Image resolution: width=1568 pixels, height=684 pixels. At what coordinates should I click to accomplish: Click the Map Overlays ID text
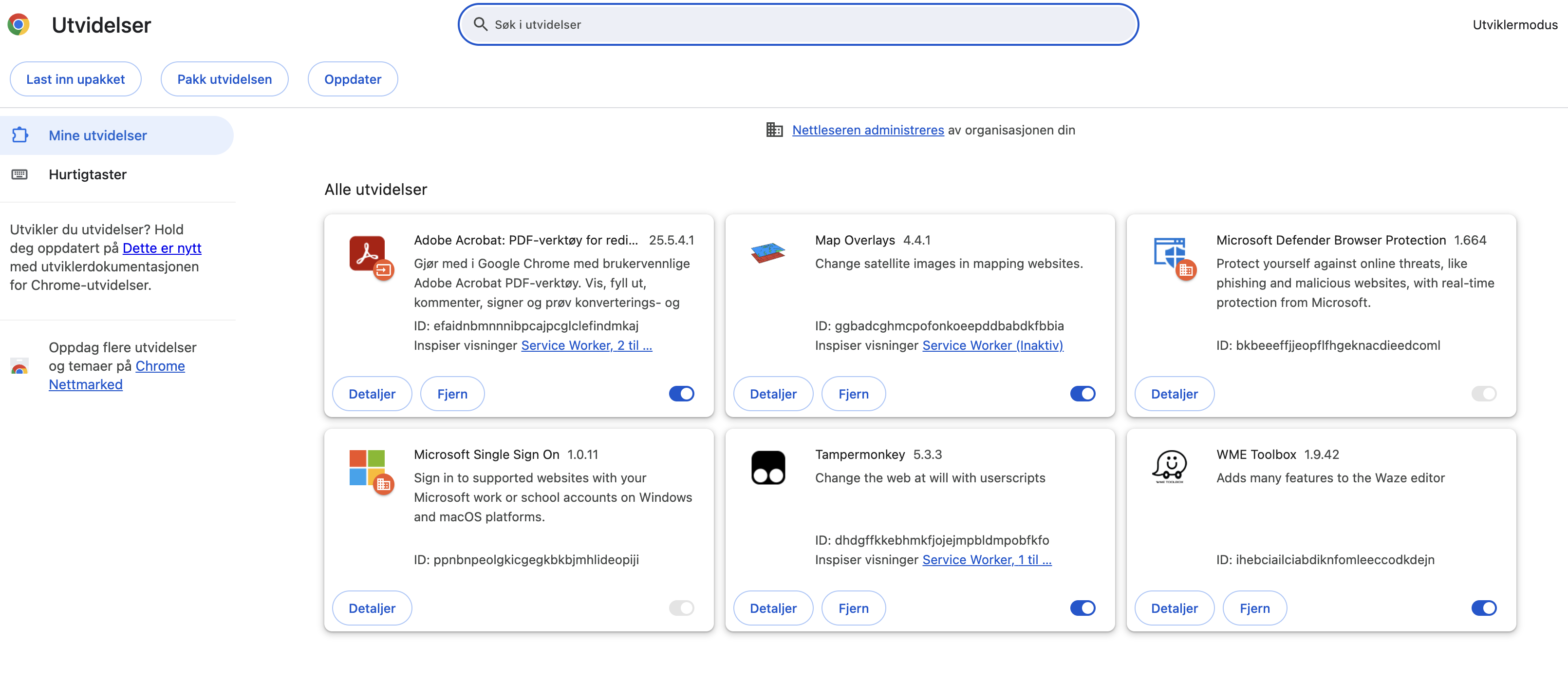[x=939, y=326]
